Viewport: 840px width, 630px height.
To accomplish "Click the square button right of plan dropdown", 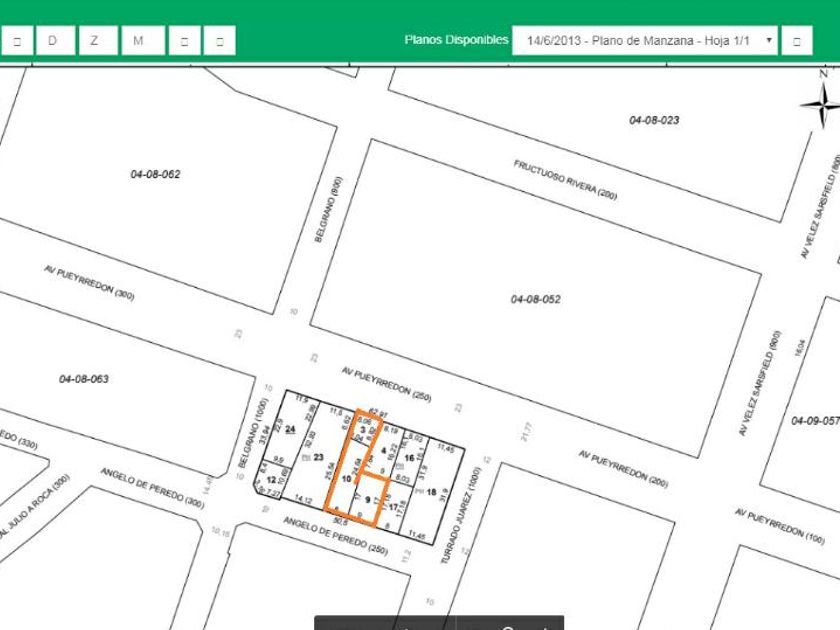I will [x=797, y=41].
